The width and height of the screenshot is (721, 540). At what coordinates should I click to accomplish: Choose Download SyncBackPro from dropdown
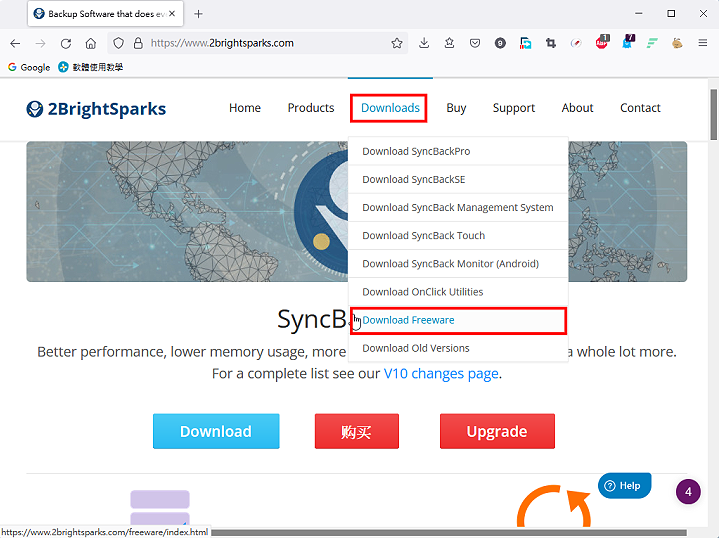click(458, 151)
